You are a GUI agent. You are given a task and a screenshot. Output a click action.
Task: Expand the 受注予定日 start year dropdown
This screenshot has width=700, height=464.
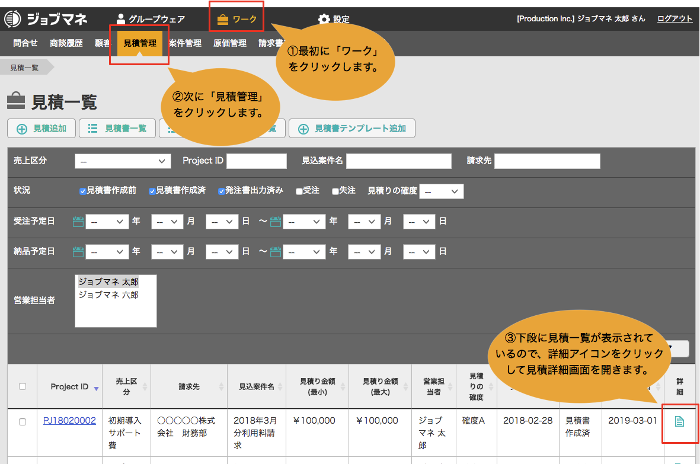[107, 222]
